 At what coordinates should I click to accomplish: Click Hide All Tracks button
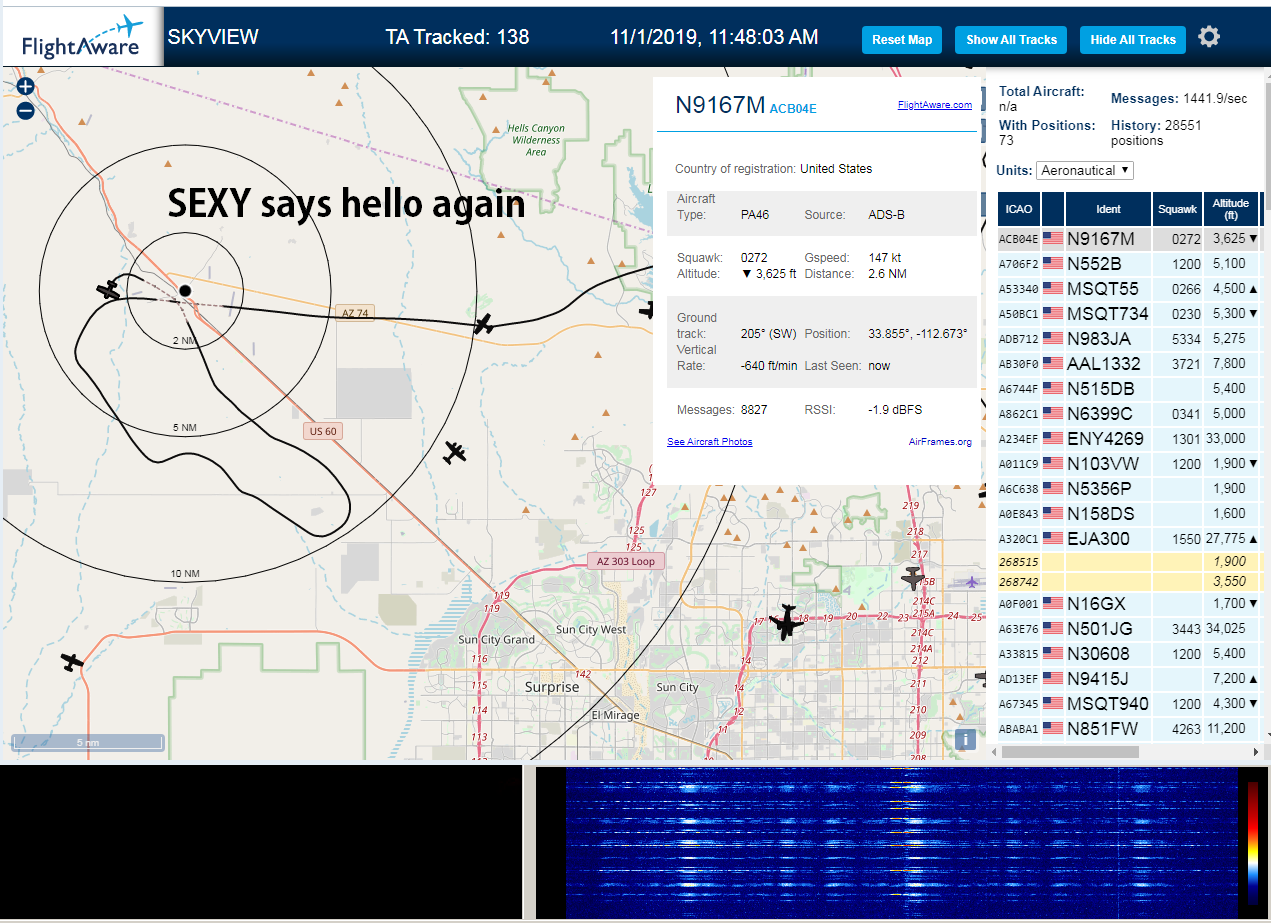pos(1133,40)
